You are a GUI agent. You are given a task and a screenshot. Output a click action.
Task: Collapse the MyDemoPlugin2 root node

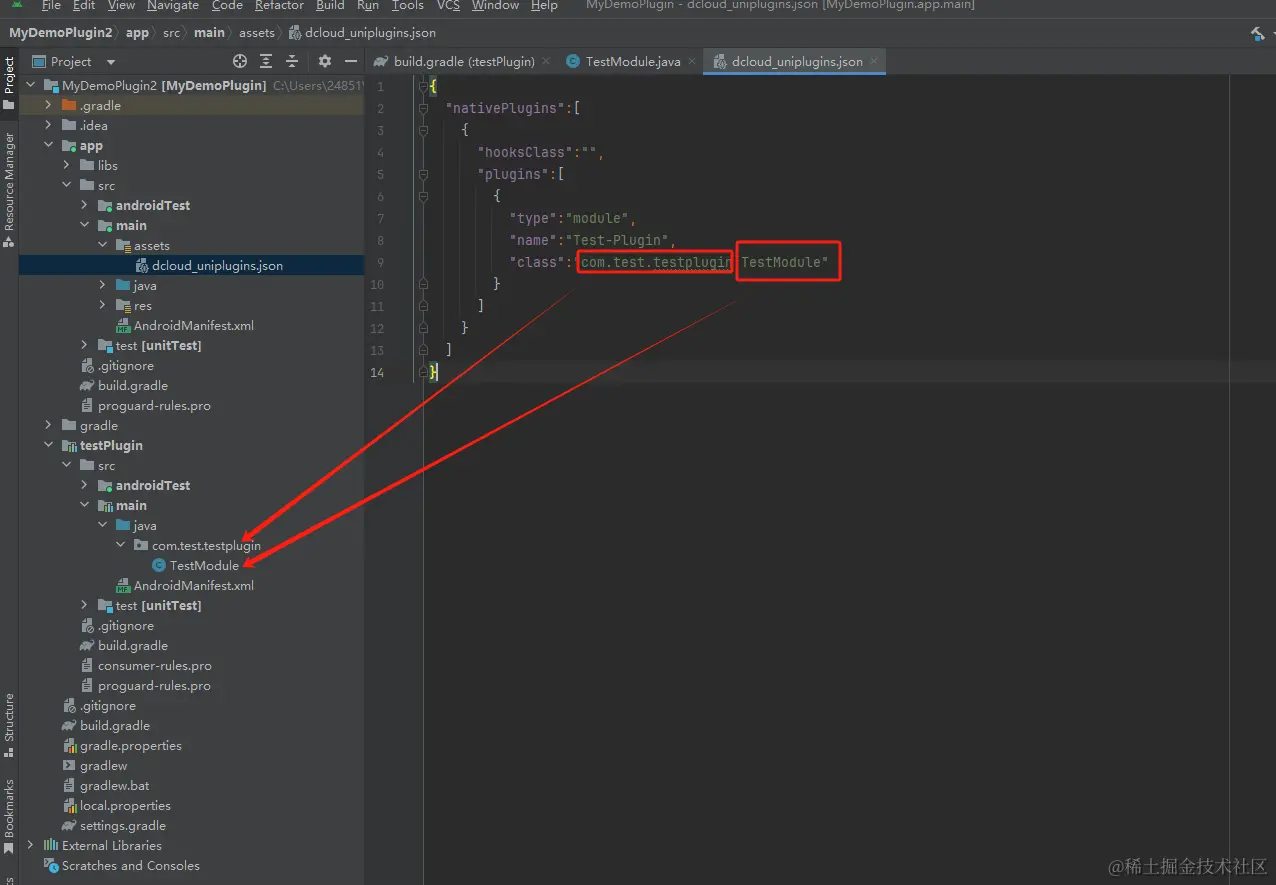coord(31,85)
